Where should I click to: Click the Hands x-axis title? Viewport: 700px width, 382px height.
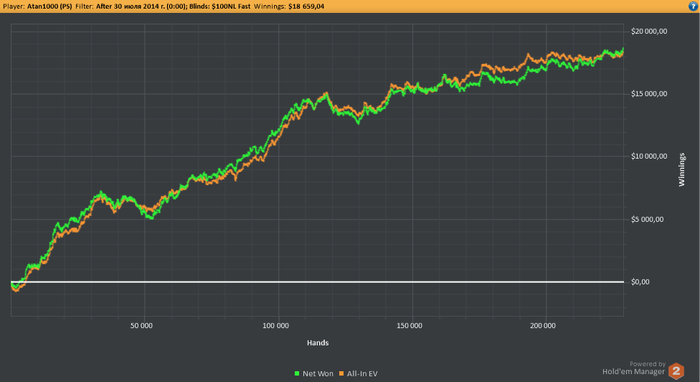click(x=317, y=343)
